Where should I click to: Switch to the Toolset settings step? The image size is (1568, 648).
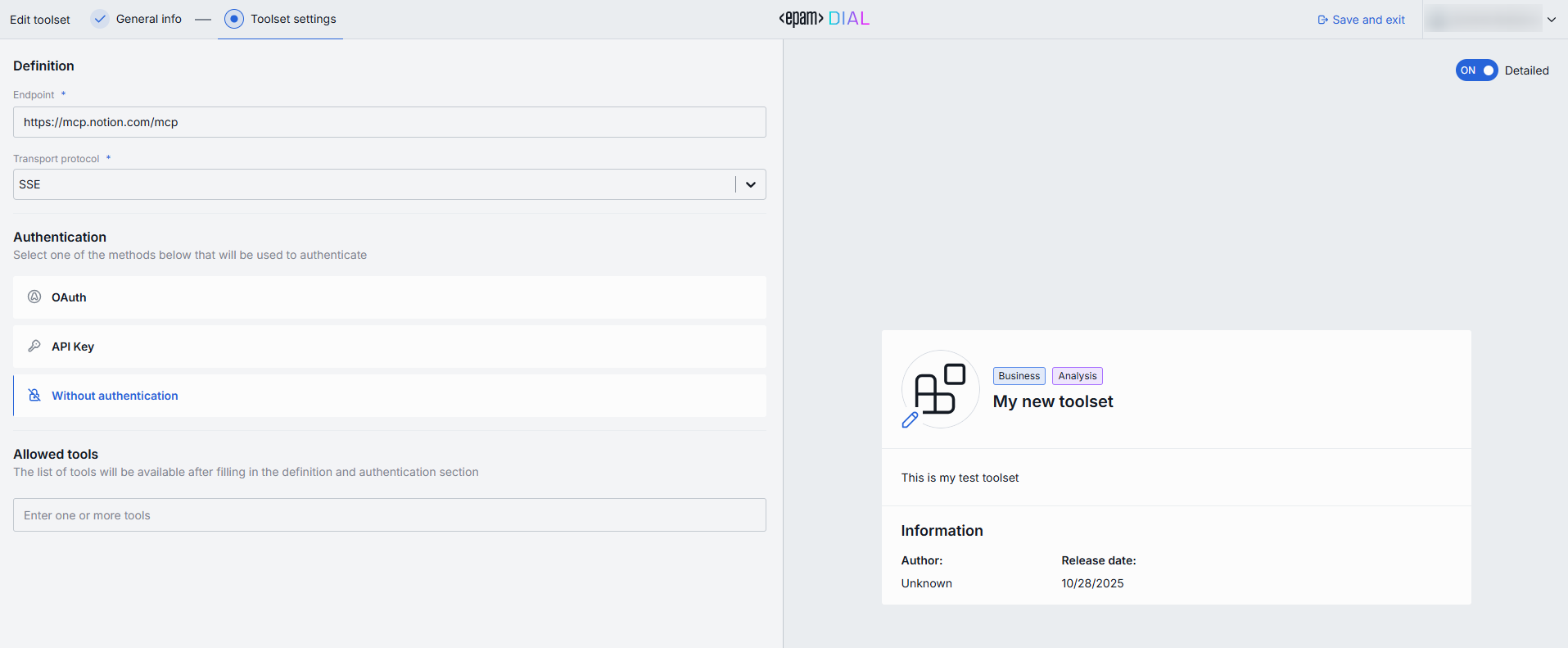(x=293, y=19)
